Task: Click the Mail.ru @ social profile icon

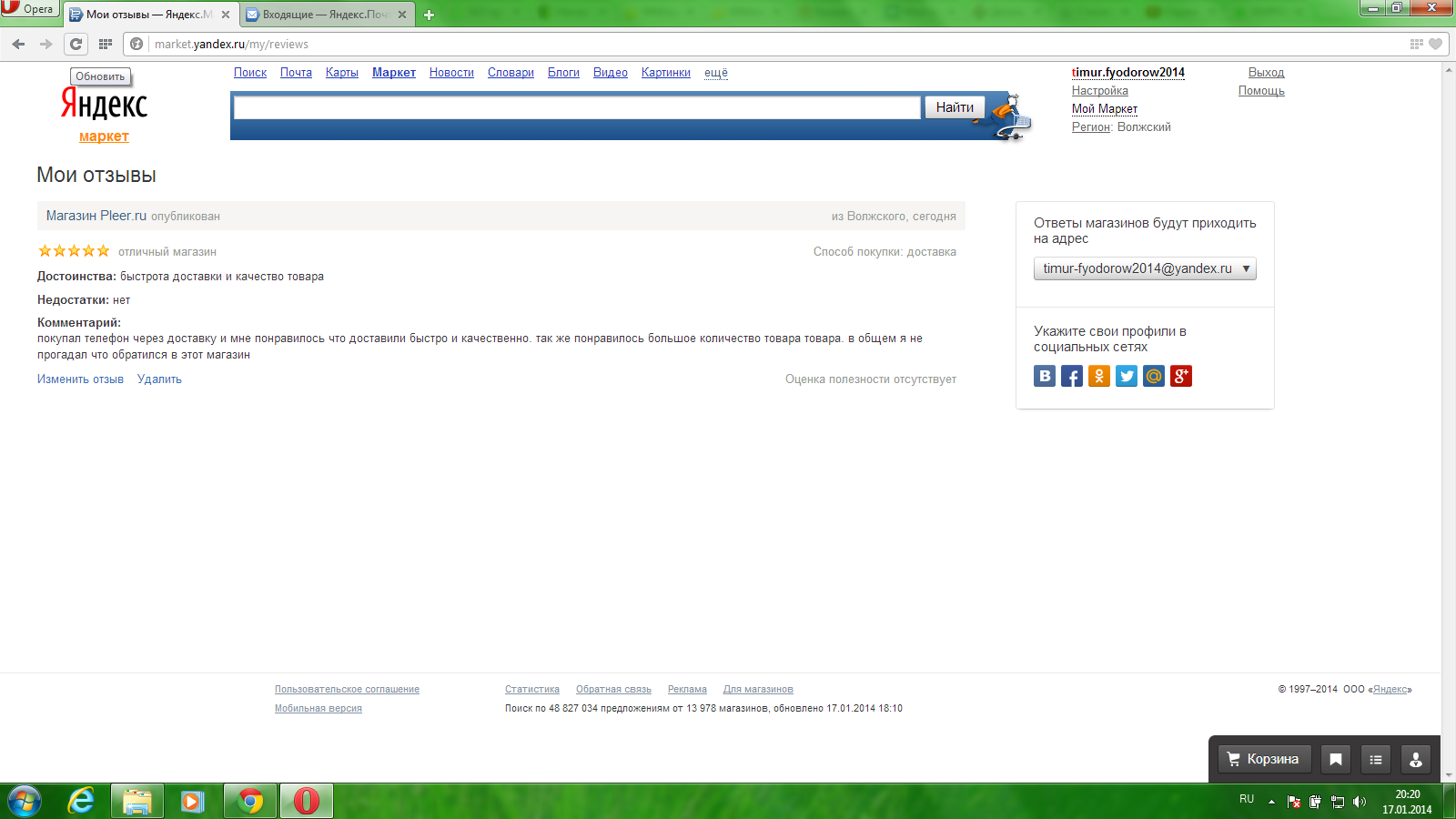Action: click(x=1154, y=376)
